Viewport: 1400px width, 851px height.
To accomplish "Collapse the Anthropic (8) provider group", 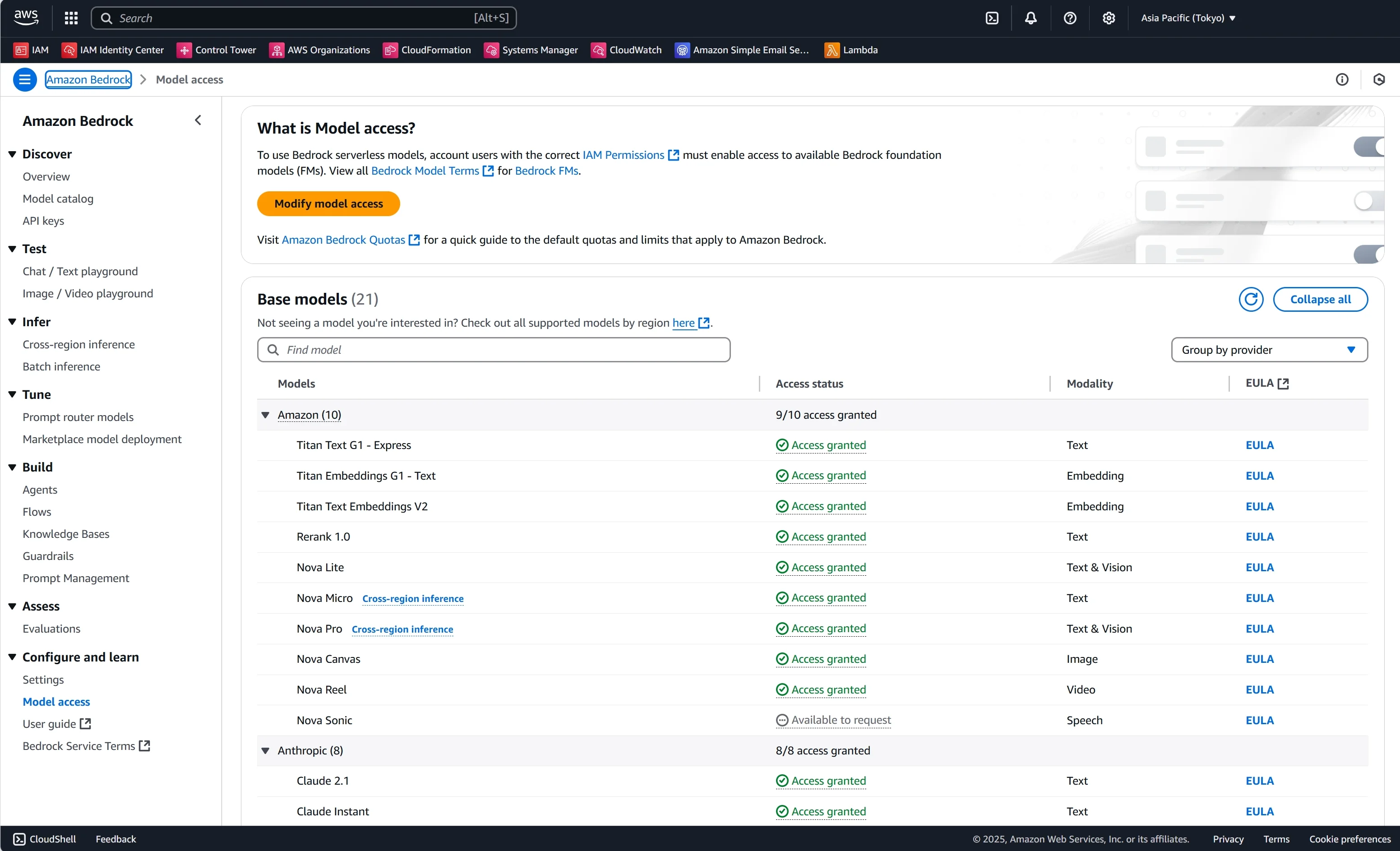I will 265,751.
